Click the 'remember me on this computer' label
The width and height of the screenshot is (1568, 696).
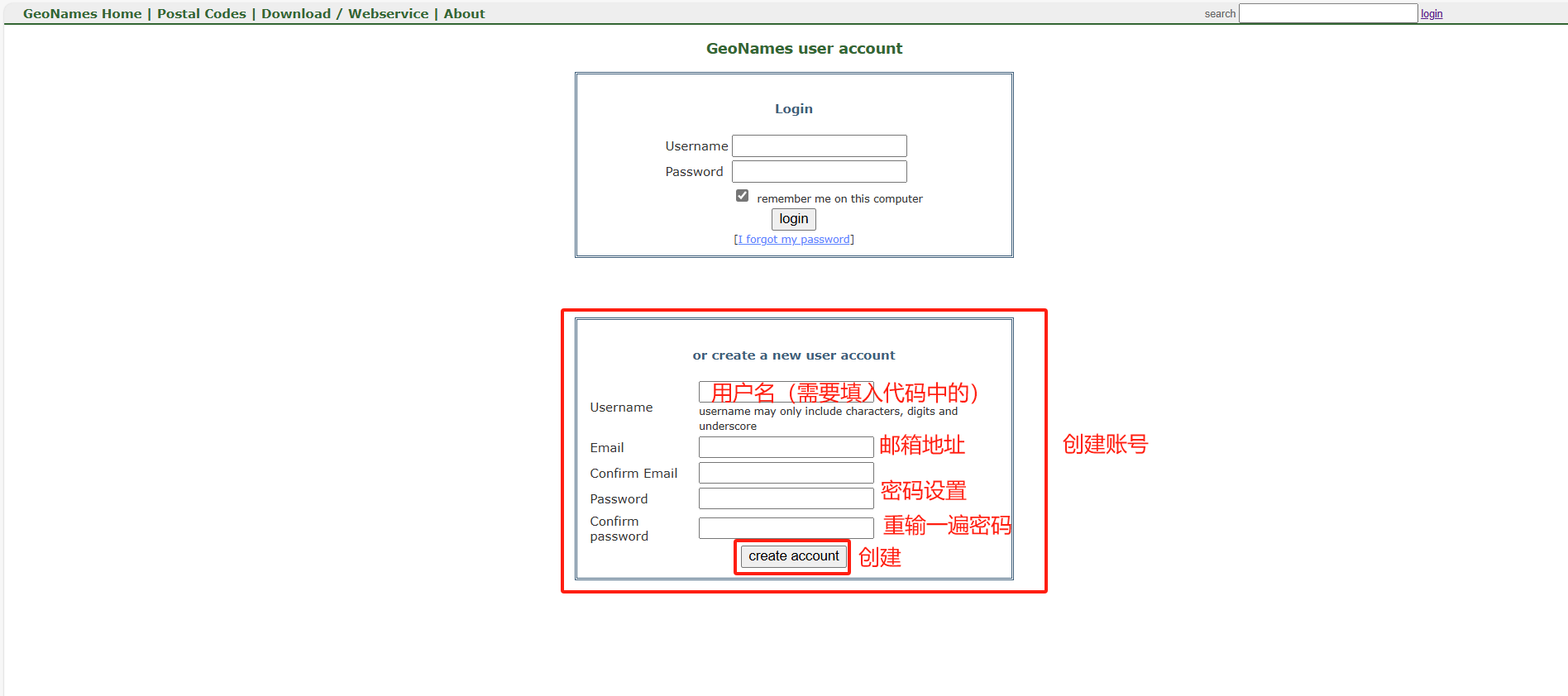[839, 198]
